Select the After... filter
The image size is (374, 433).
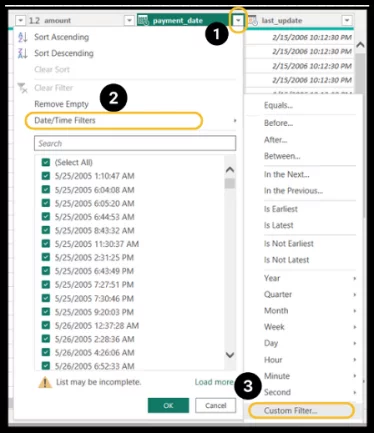click(x=275, y=140)
